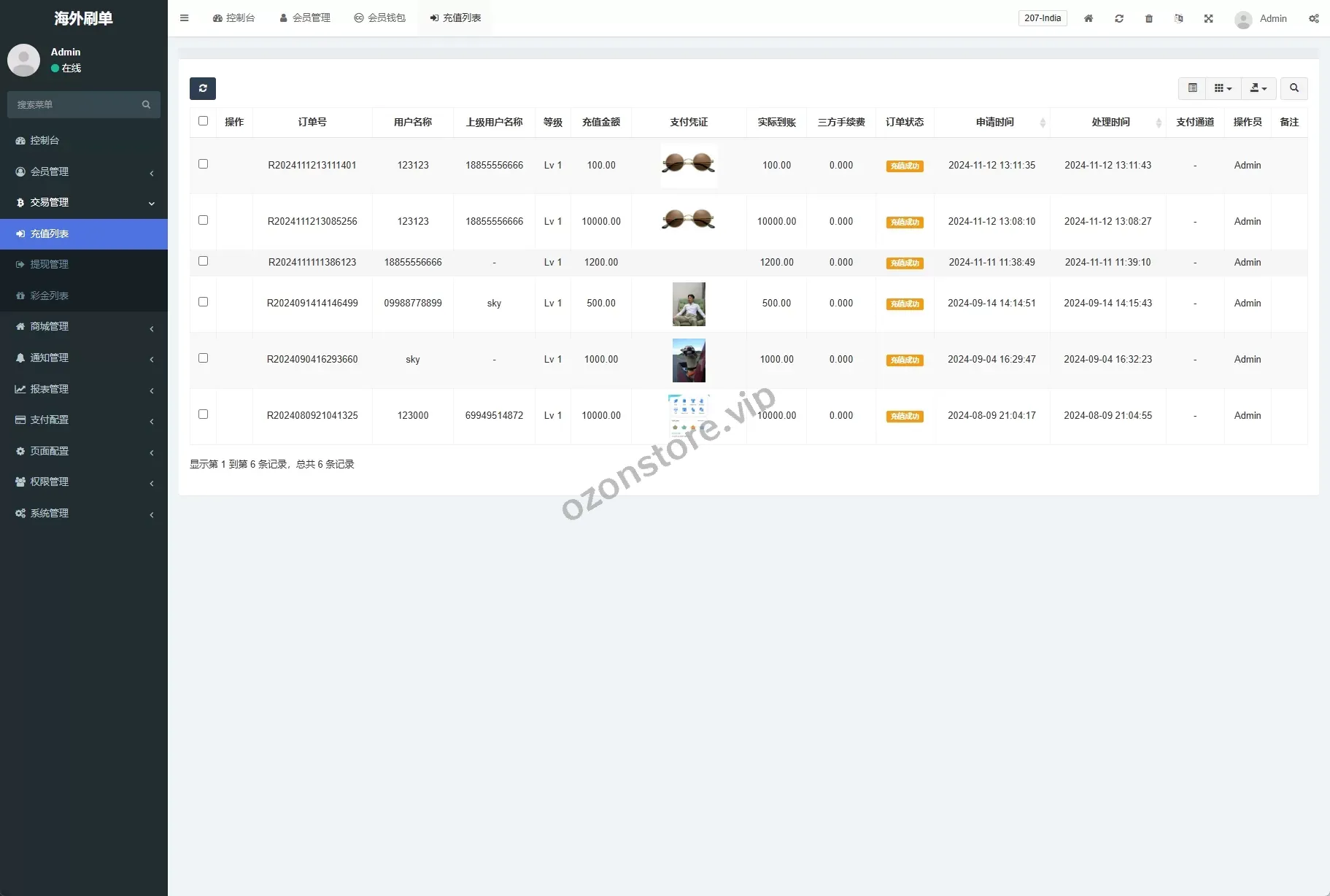Screen dimensions: 1330x896
Task: Expand the 会员管理 sidebar menu
Action: 84,171
